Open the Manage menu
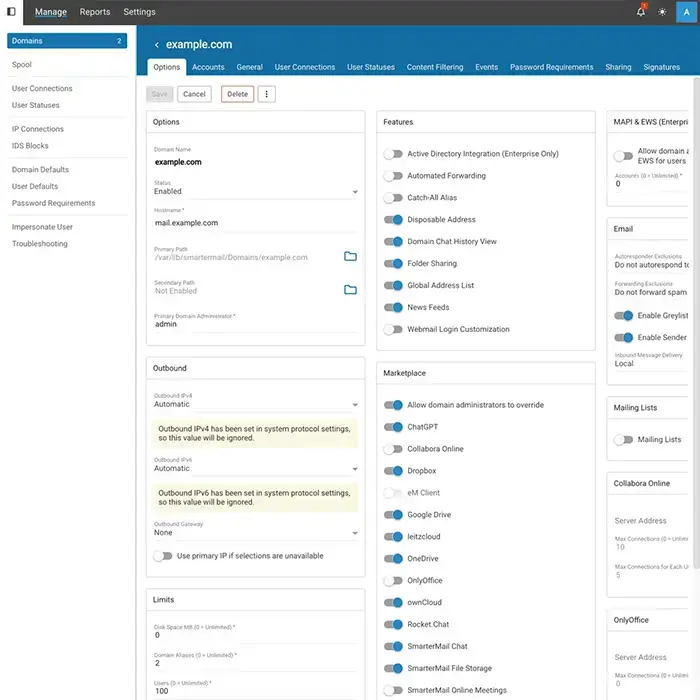700x700 pixels. point(51,12)
